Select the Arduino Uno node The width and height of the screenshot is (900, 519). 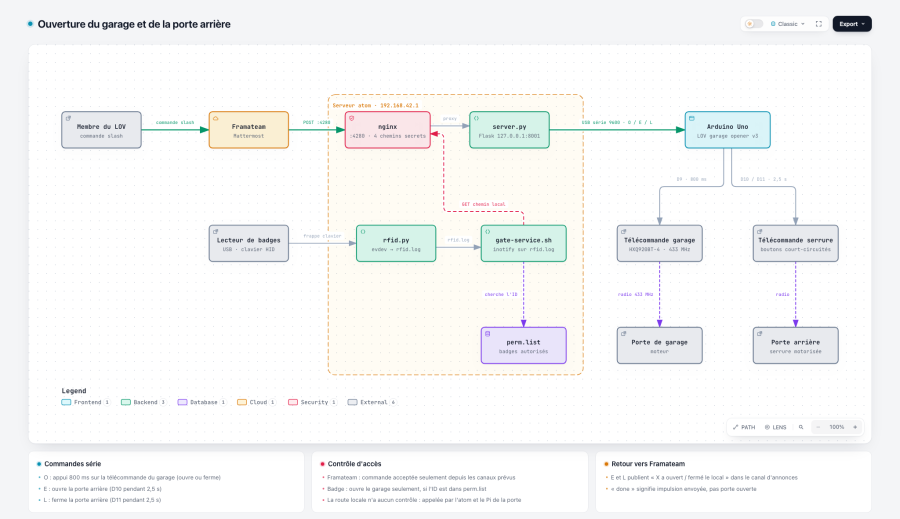click(x=727, y=130)
